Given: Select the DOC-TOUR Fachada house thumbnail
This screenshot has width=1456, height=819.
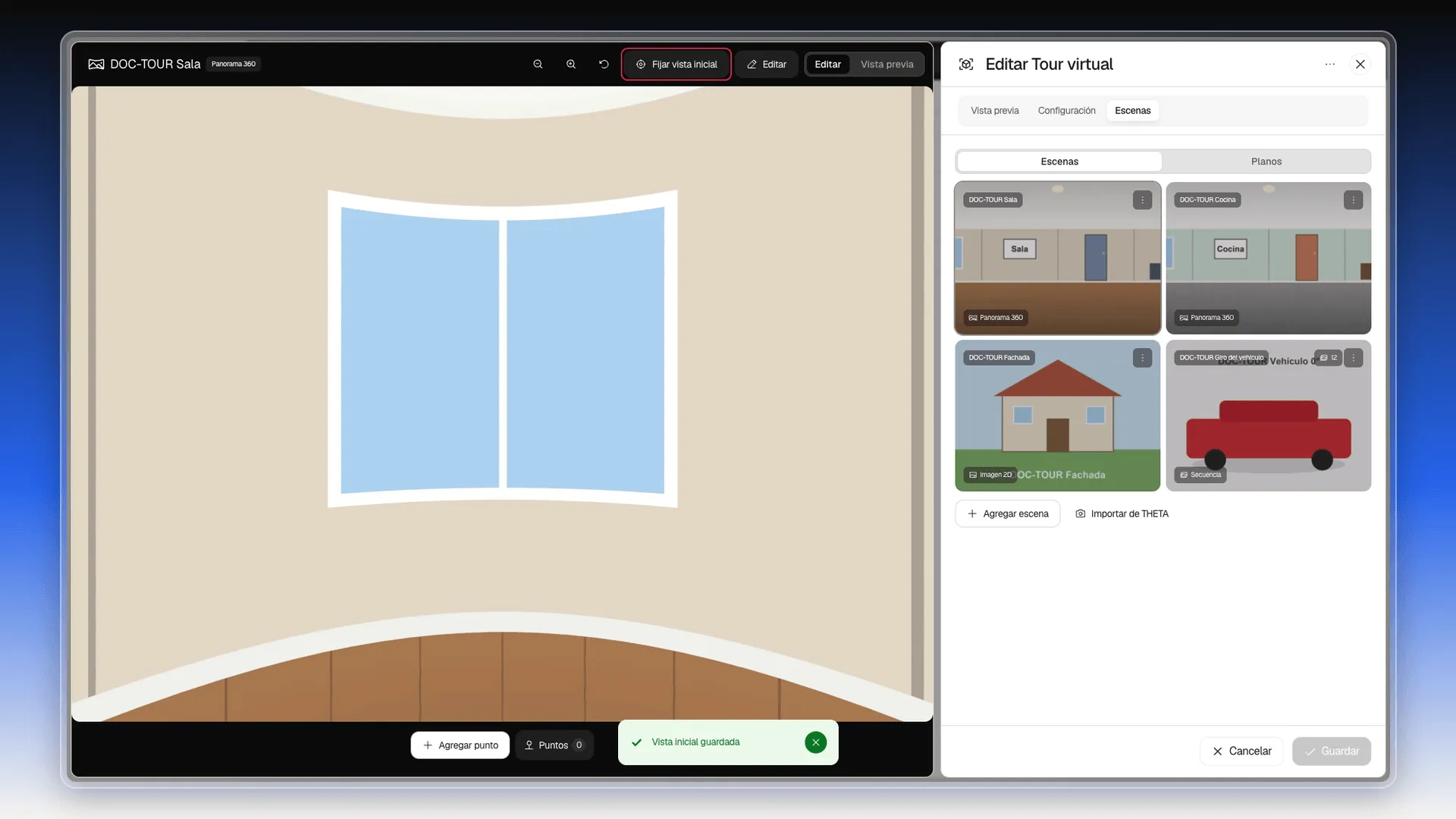Looking at the screenshot, I should click(1057, 416).
